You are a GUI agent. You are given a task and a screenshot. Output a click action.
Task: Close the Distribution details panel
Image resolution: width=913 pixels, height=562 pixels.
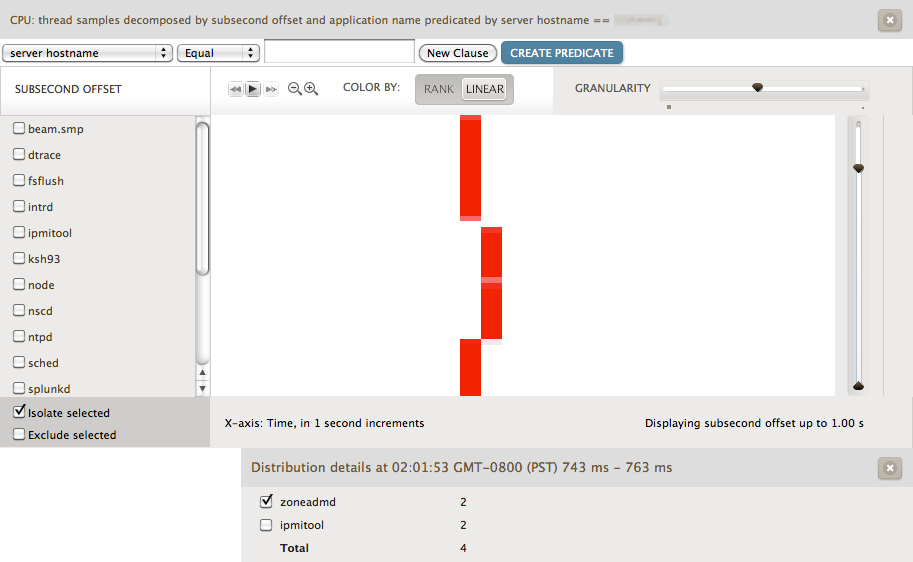[888, 468]
